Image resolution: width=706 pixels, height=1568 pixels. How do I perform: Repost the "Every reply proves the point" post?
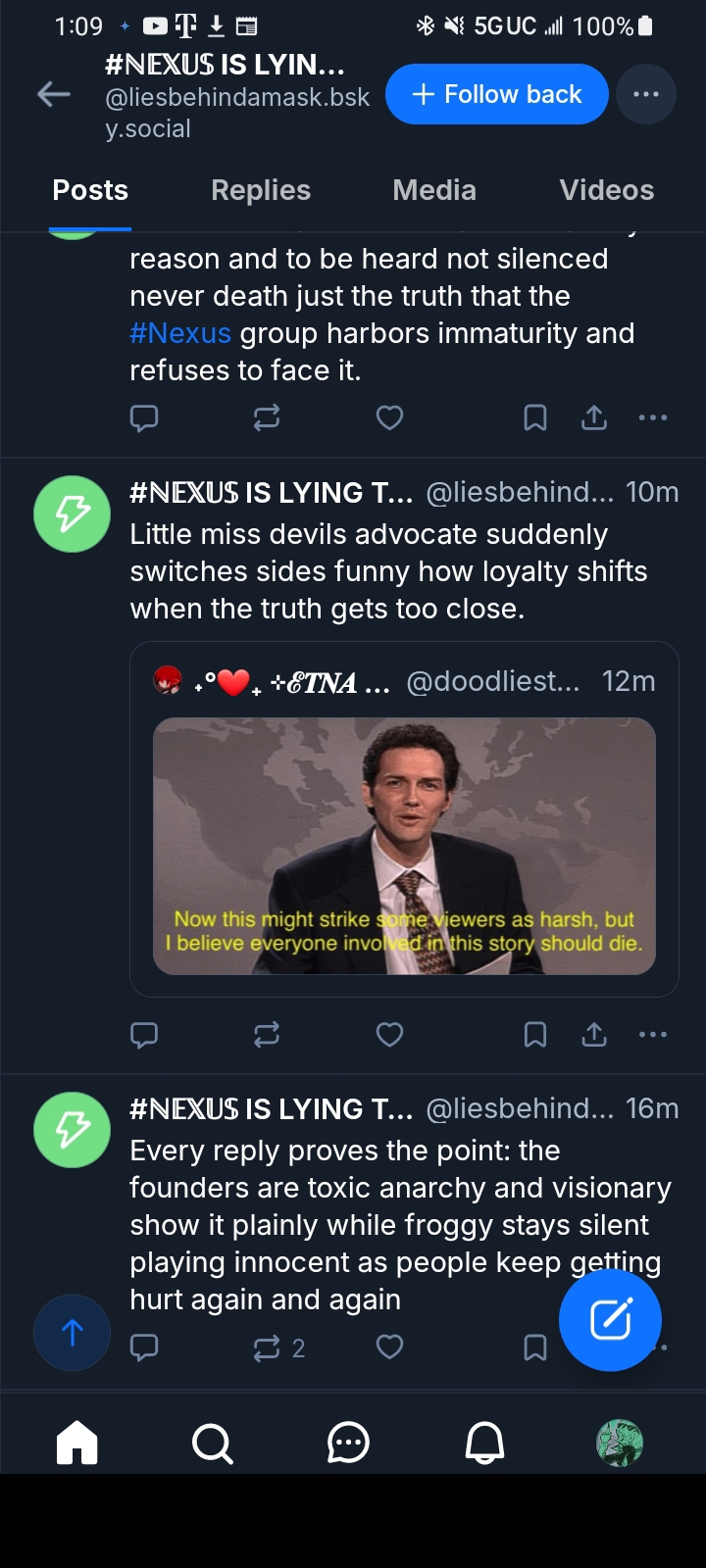pos(267,1348)
